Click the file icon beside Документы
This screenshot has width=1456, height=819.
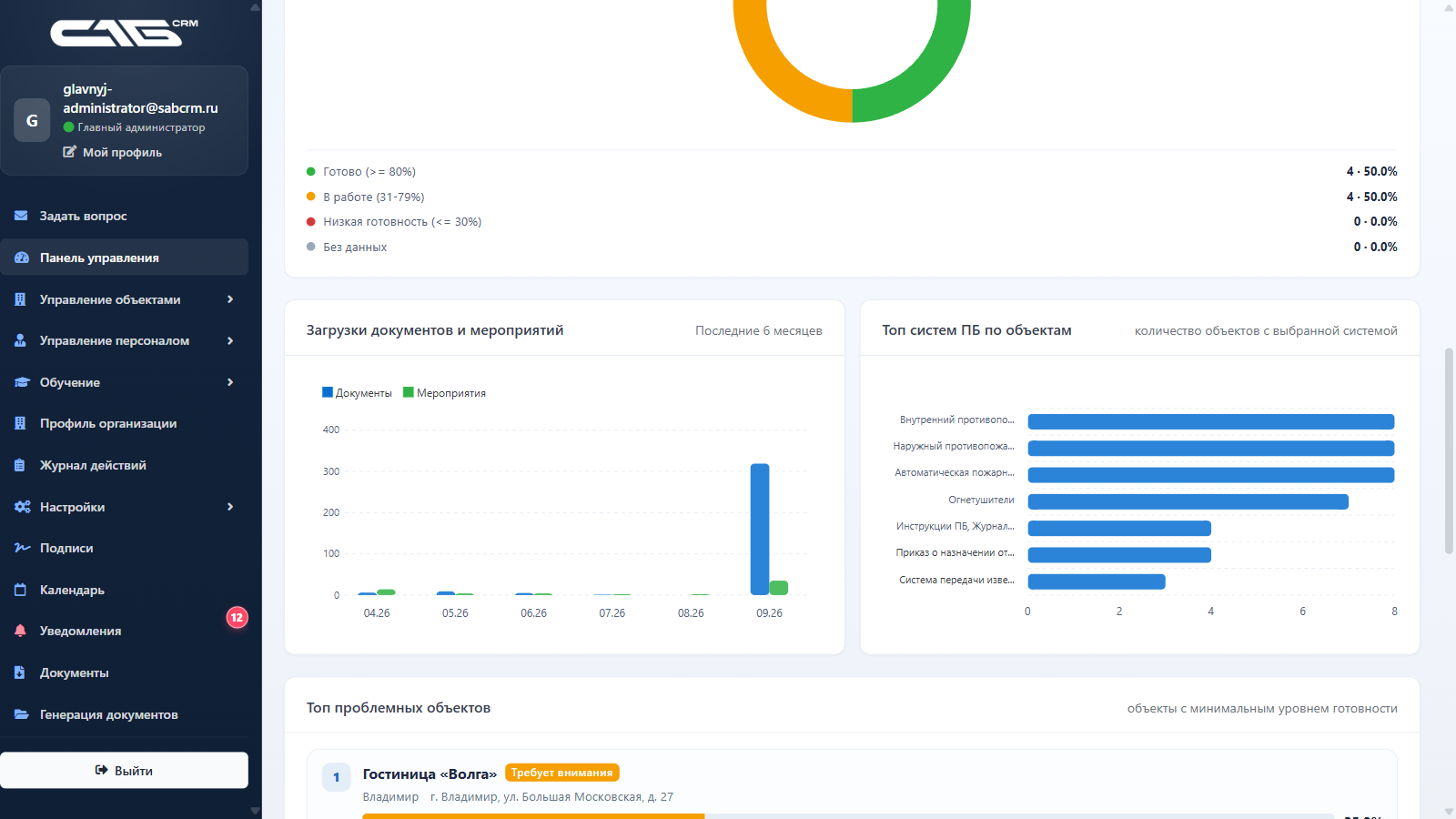click(20, 672)
